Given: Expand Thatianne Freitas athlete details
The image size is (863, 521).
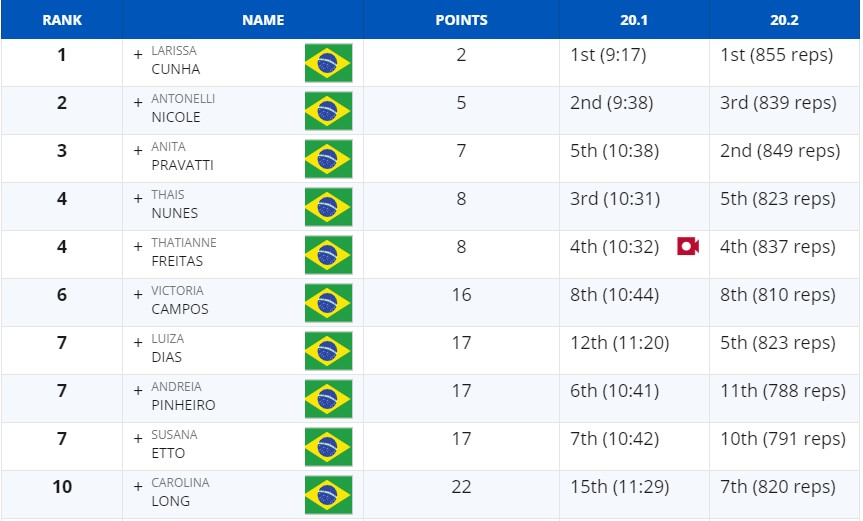Looking at the screenshot, I should click(138, 246).
